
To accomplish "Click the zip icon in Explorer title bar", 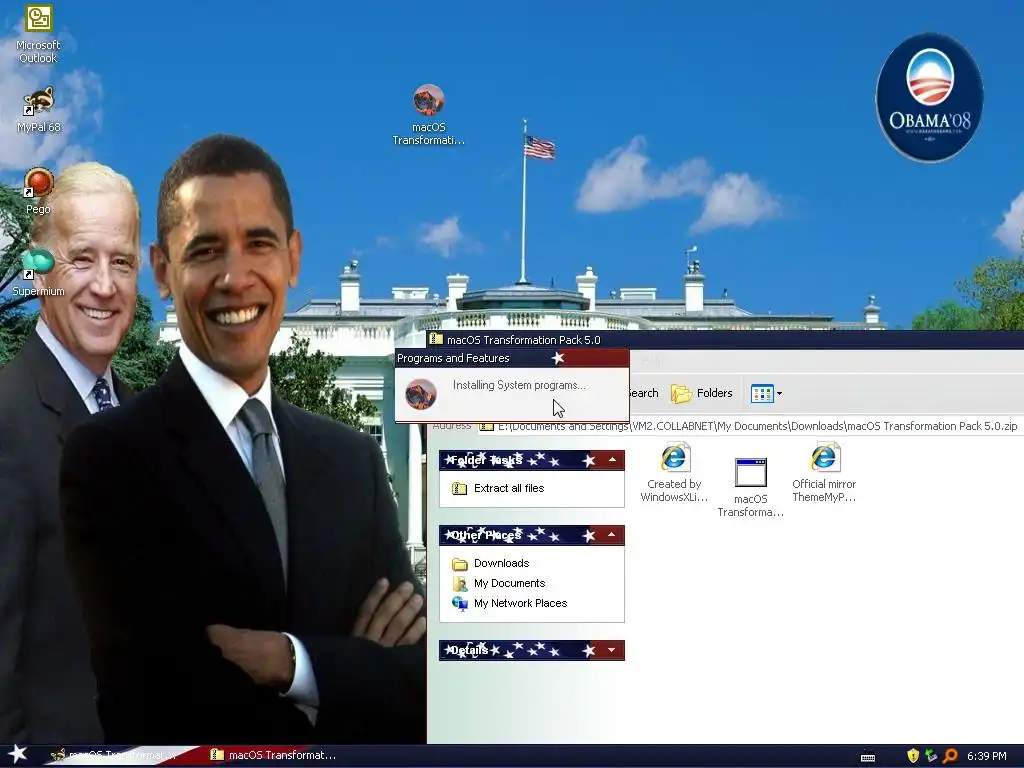I will pyautogui.click(x=436, y=339).
